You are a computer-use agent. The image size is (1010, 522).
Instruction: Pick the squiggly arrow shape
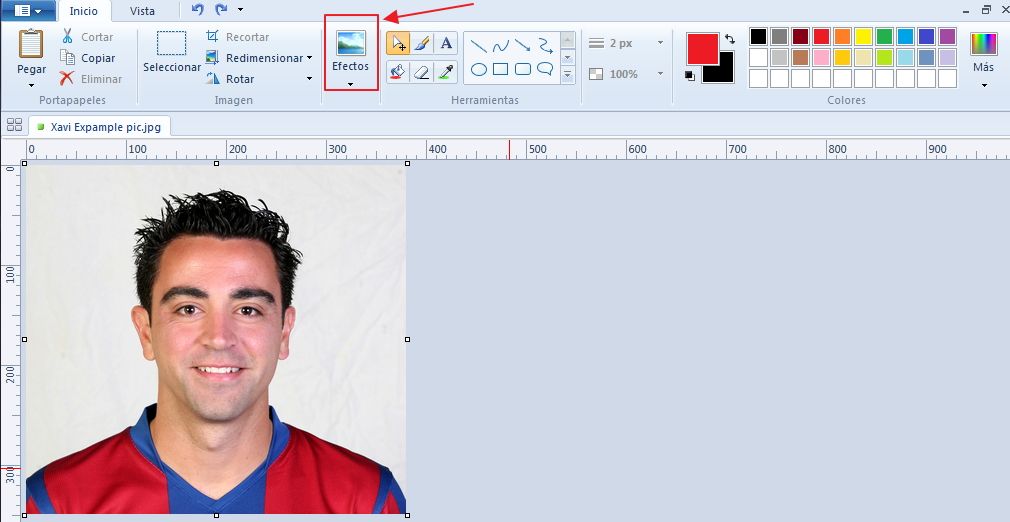[x=546, y=46]
